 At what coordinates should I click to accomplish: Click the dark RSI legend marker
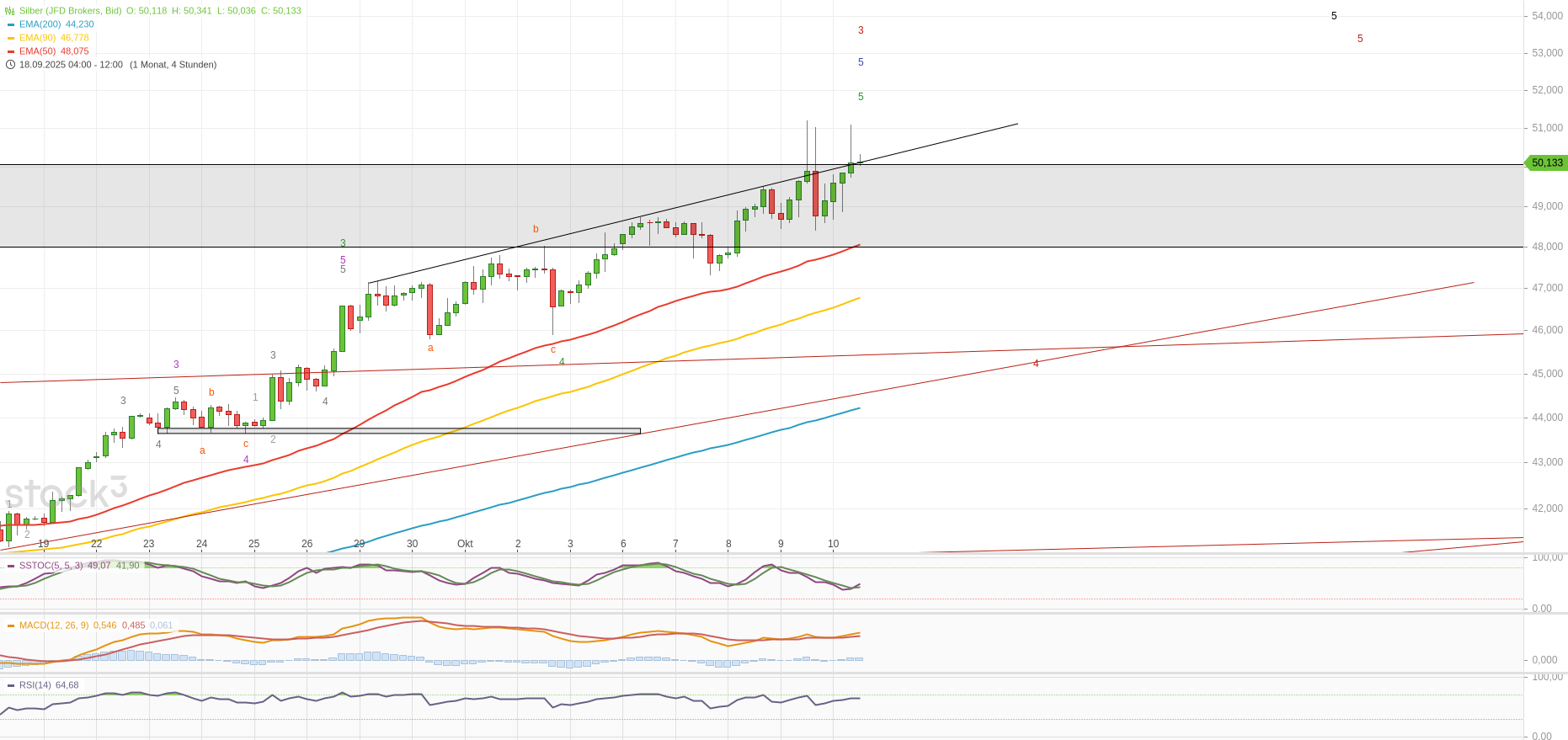11,685
